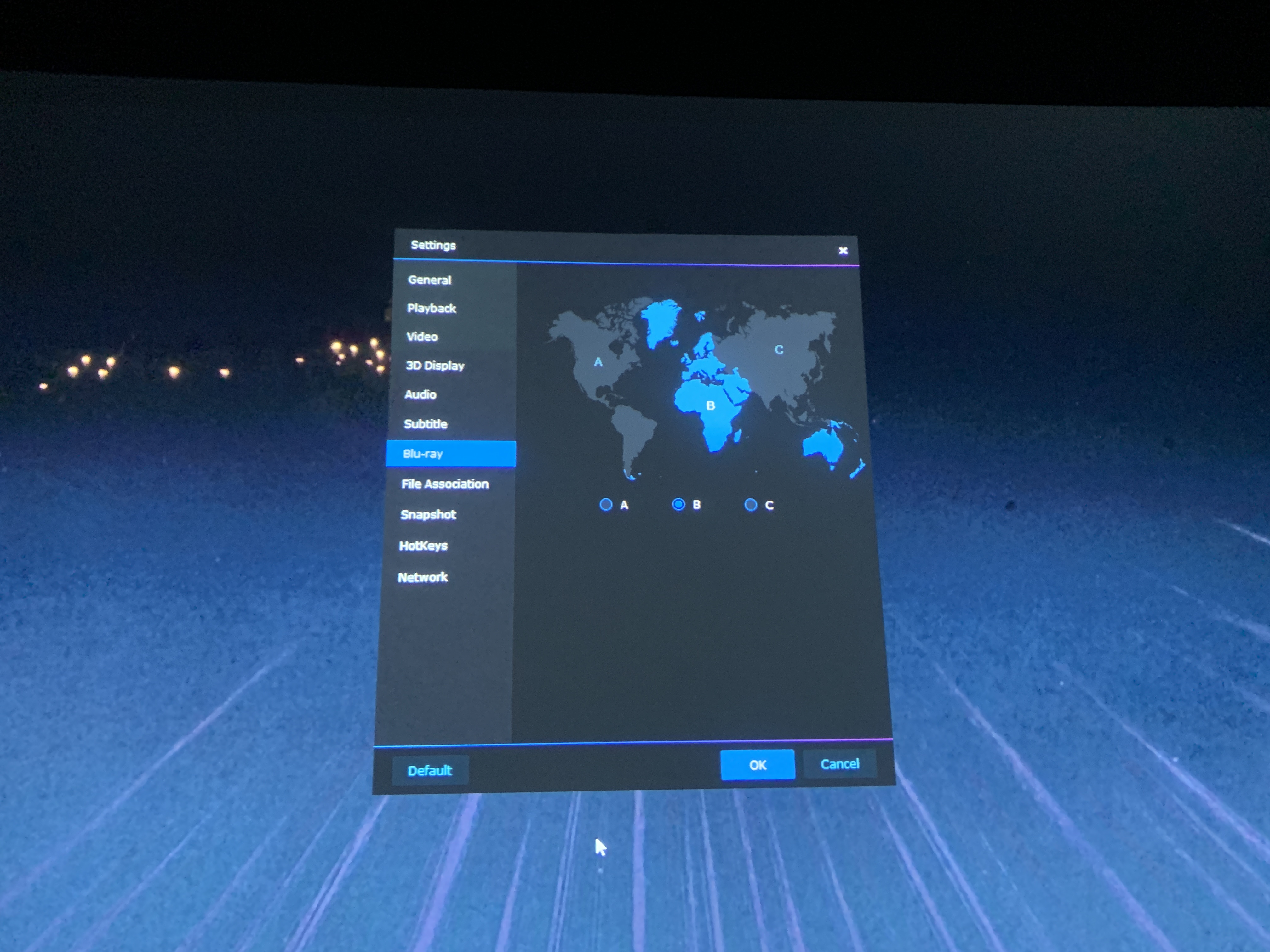The width and height of the screenshot is (1270, 952).
Task: Close the Settings dialog with X
Action: [x=843, y=251]
